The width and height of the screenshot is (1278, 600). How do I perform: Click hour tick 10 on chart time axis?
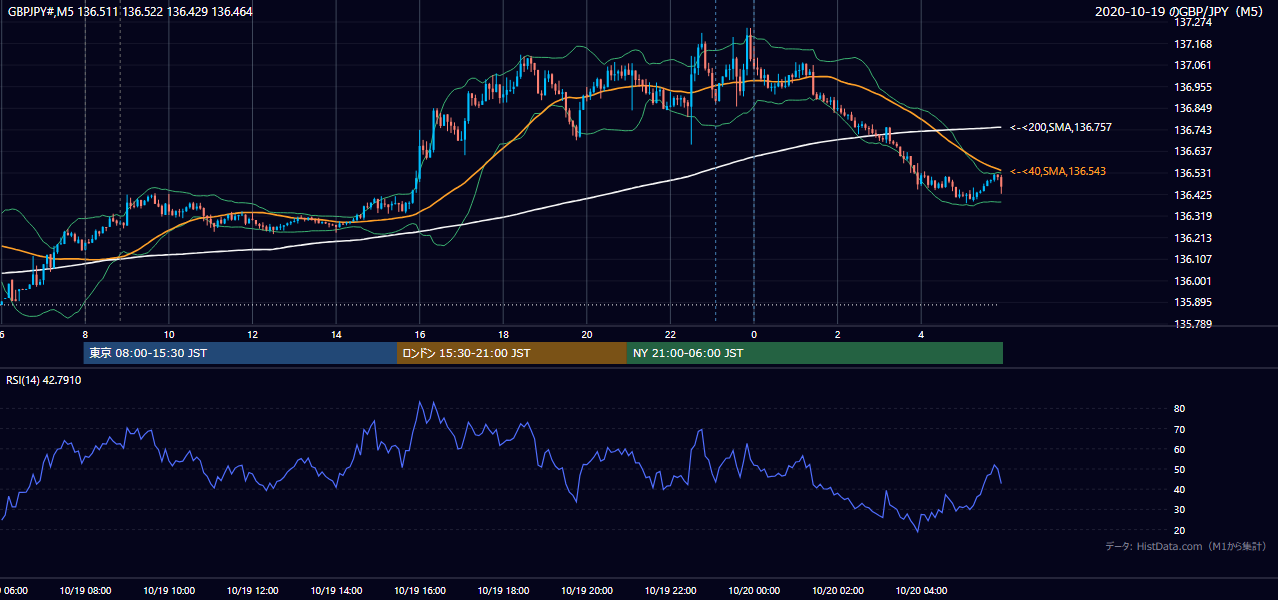169,334
